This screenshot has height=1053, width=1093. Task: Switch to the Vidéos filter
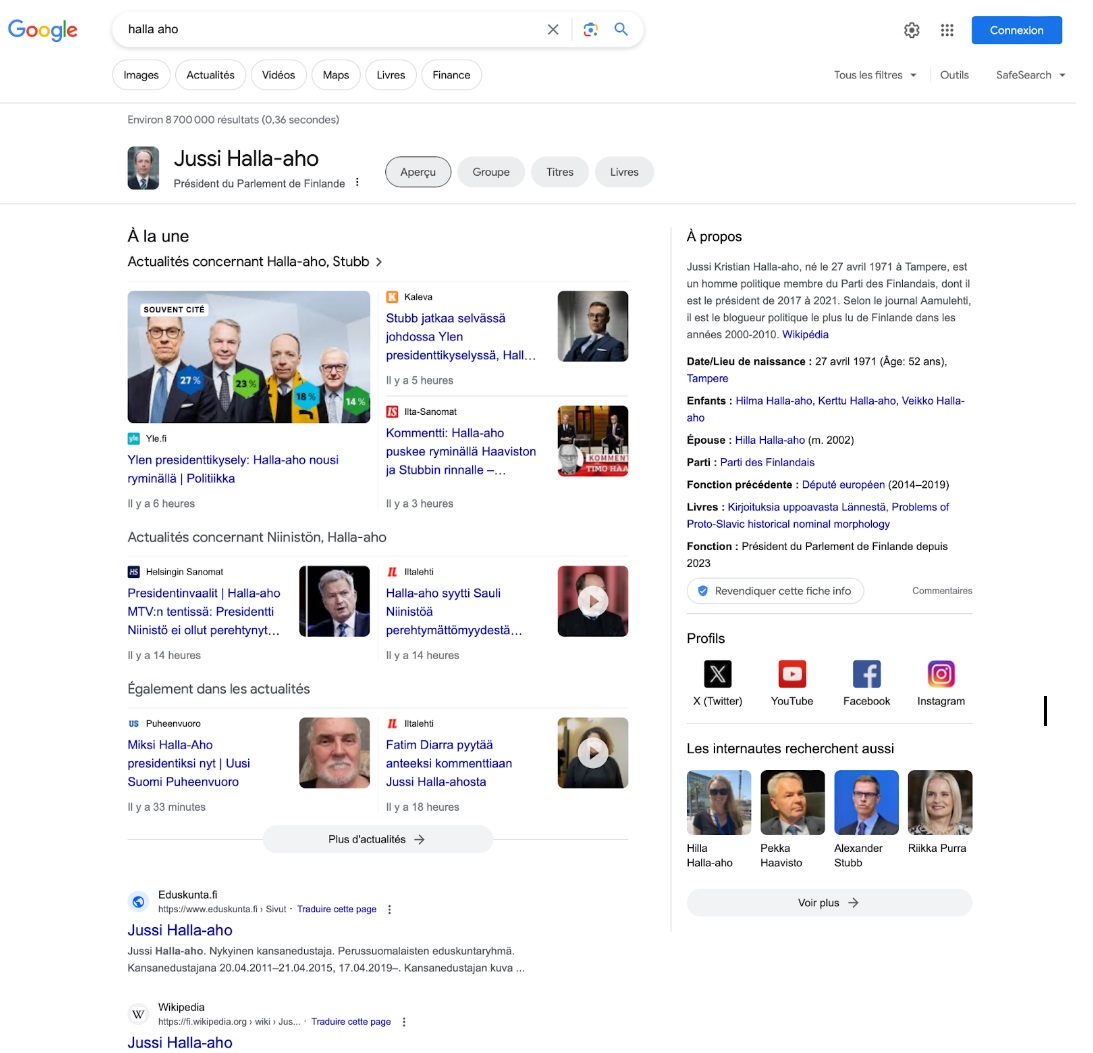coord(278,75)
